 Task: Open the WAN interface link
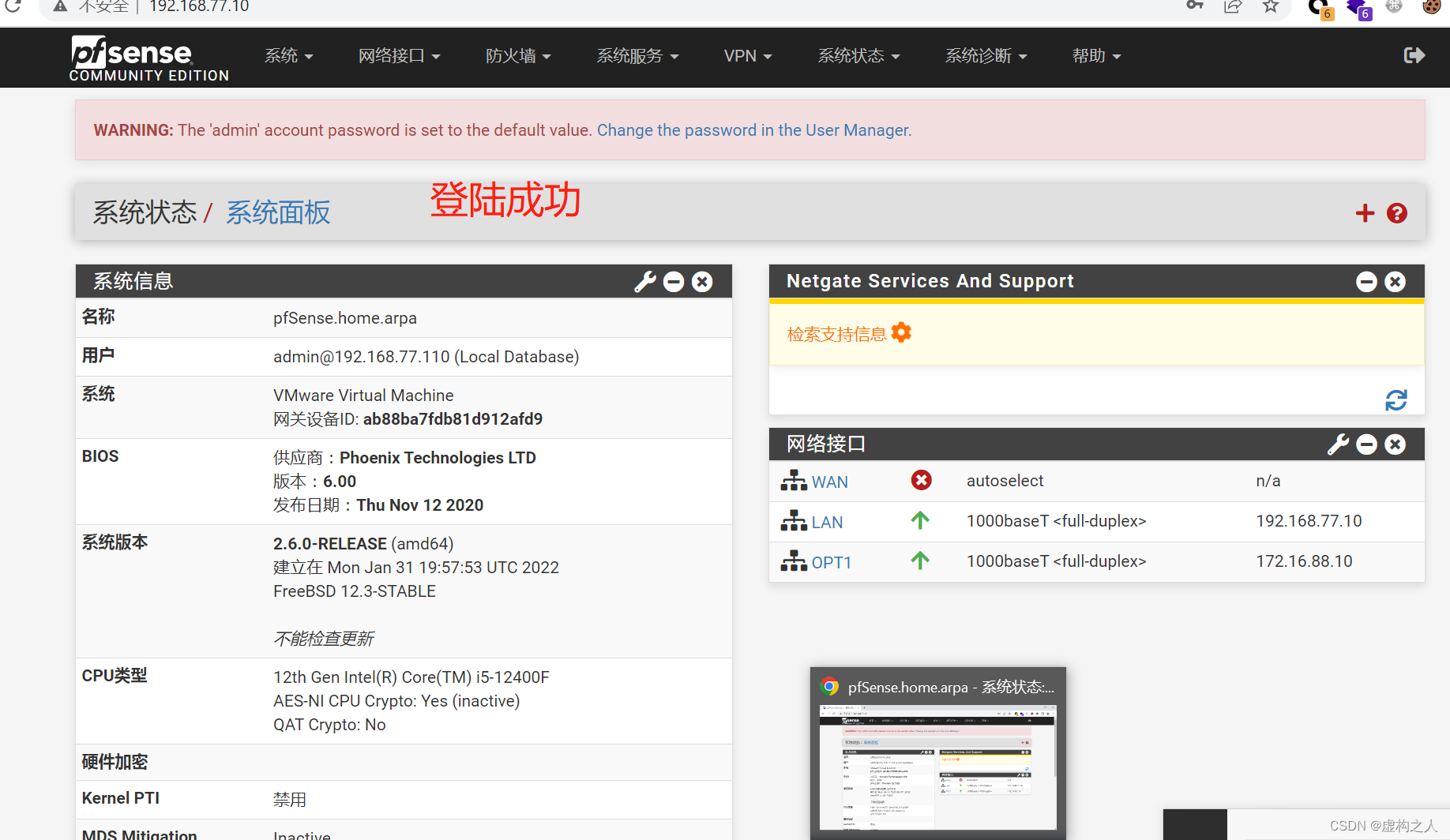click(x=829, y=482)
